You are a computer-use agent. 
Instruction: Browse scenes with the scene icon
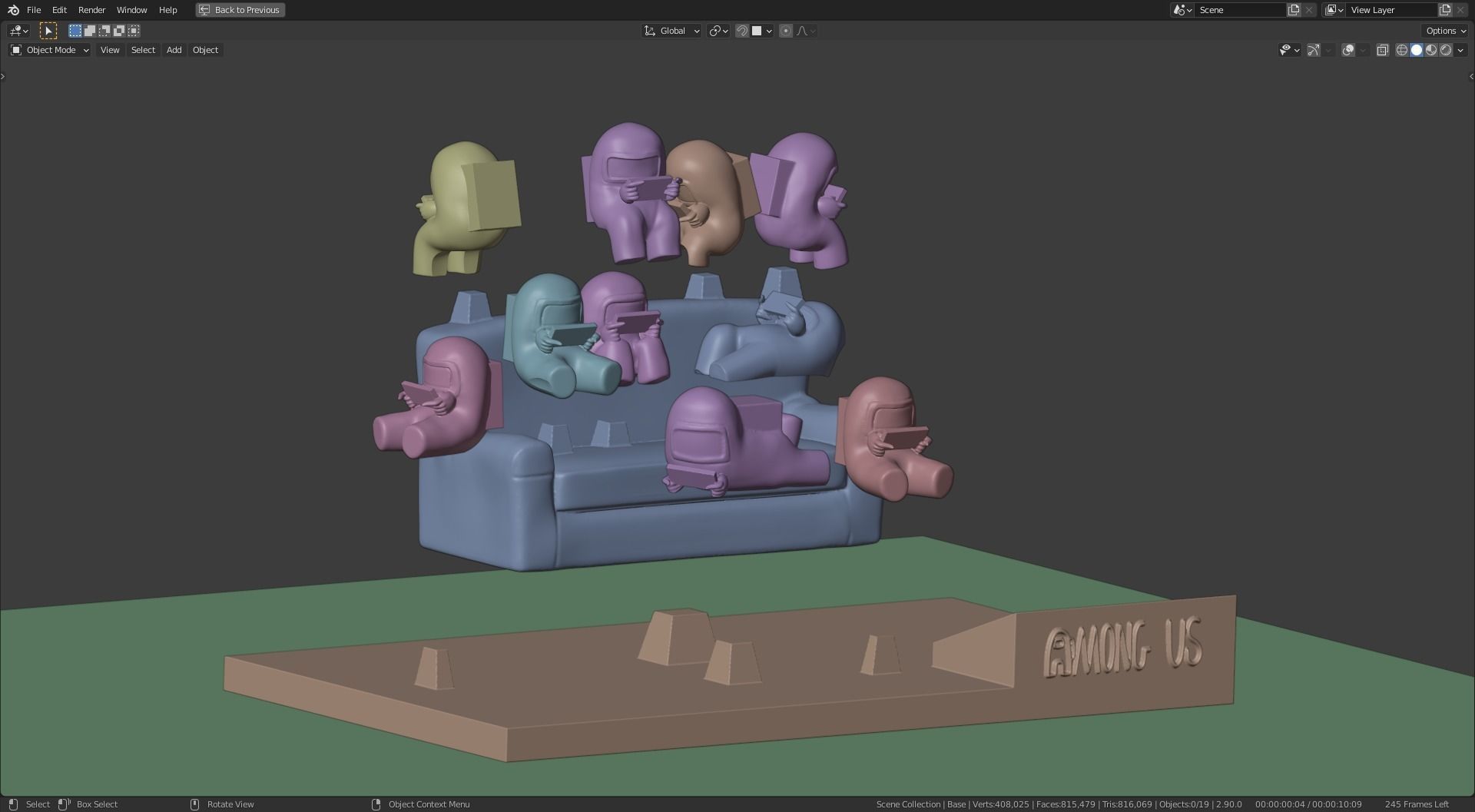click(x=1182, y=10)
